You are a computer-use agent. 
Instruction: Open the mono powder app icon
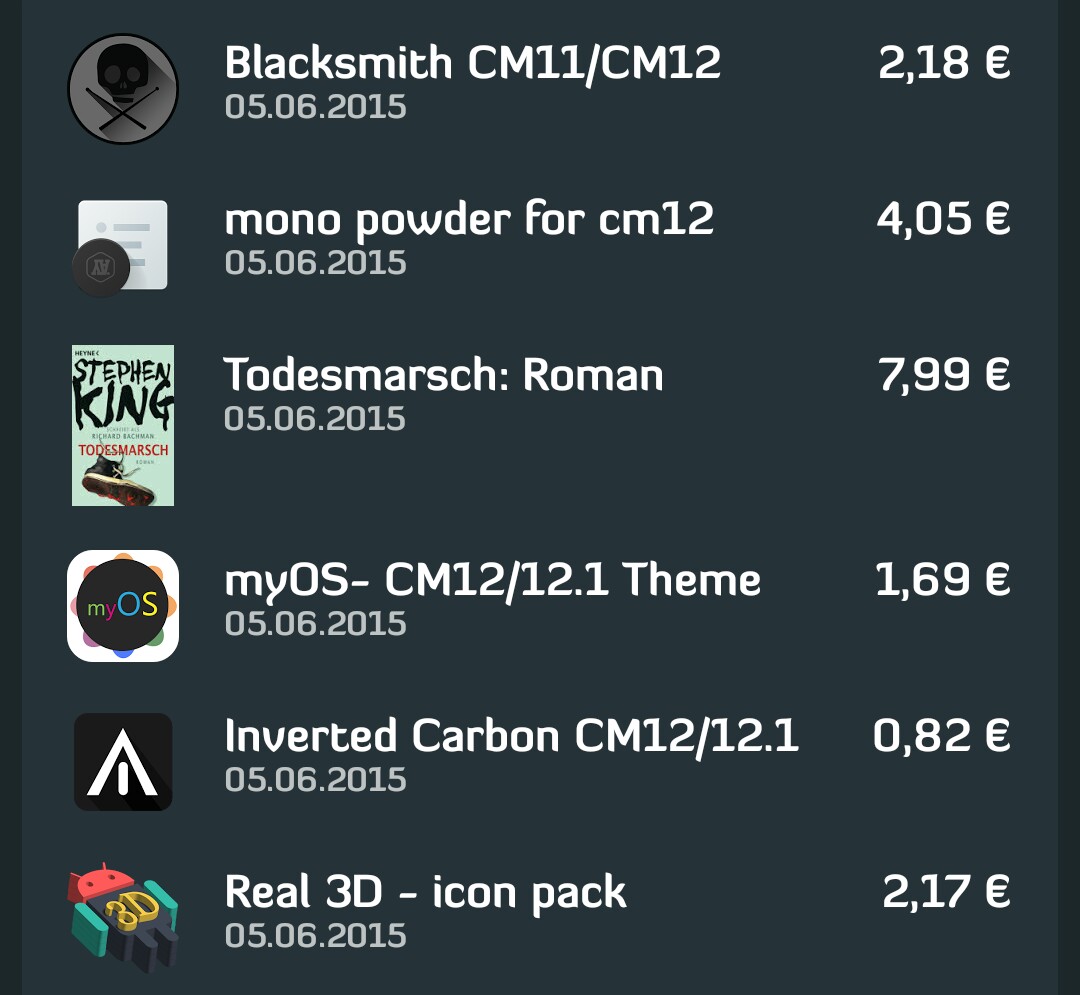(122, 245)
